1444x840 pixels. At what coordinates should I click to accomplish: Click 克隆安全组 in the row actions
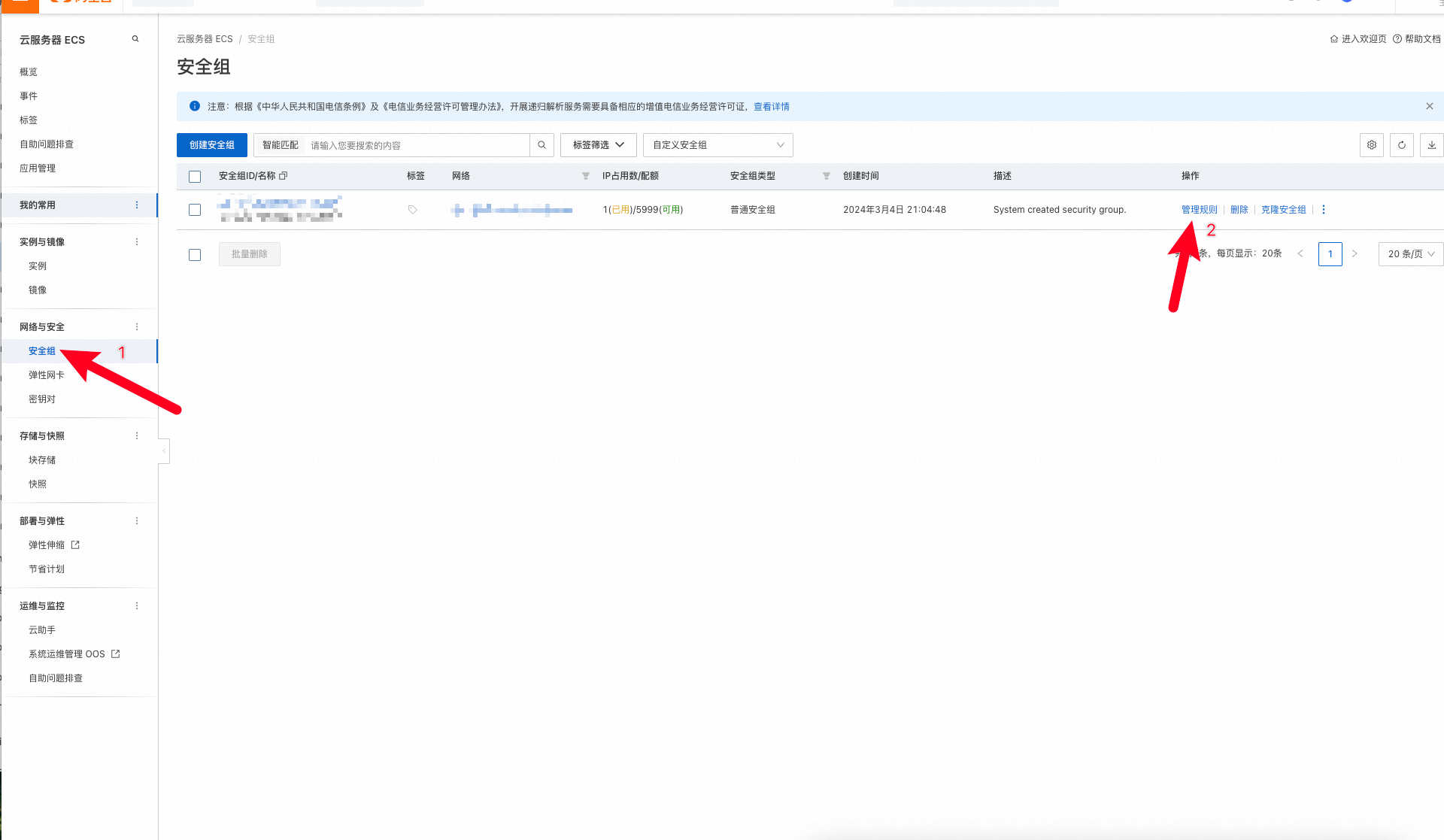coord(1284,210)
